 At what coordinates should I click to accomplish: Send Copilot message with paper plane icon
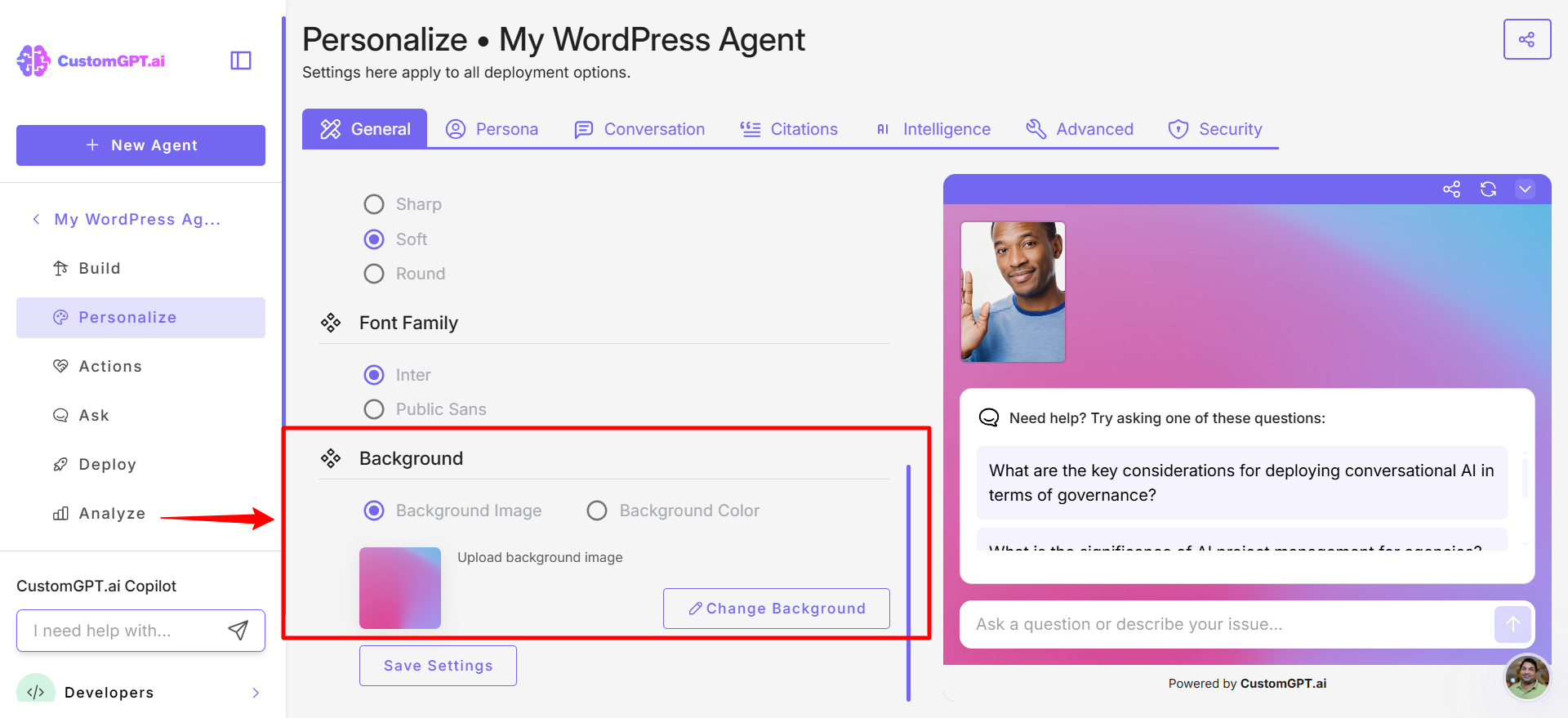pyautogui.click(x=238, y=630)
